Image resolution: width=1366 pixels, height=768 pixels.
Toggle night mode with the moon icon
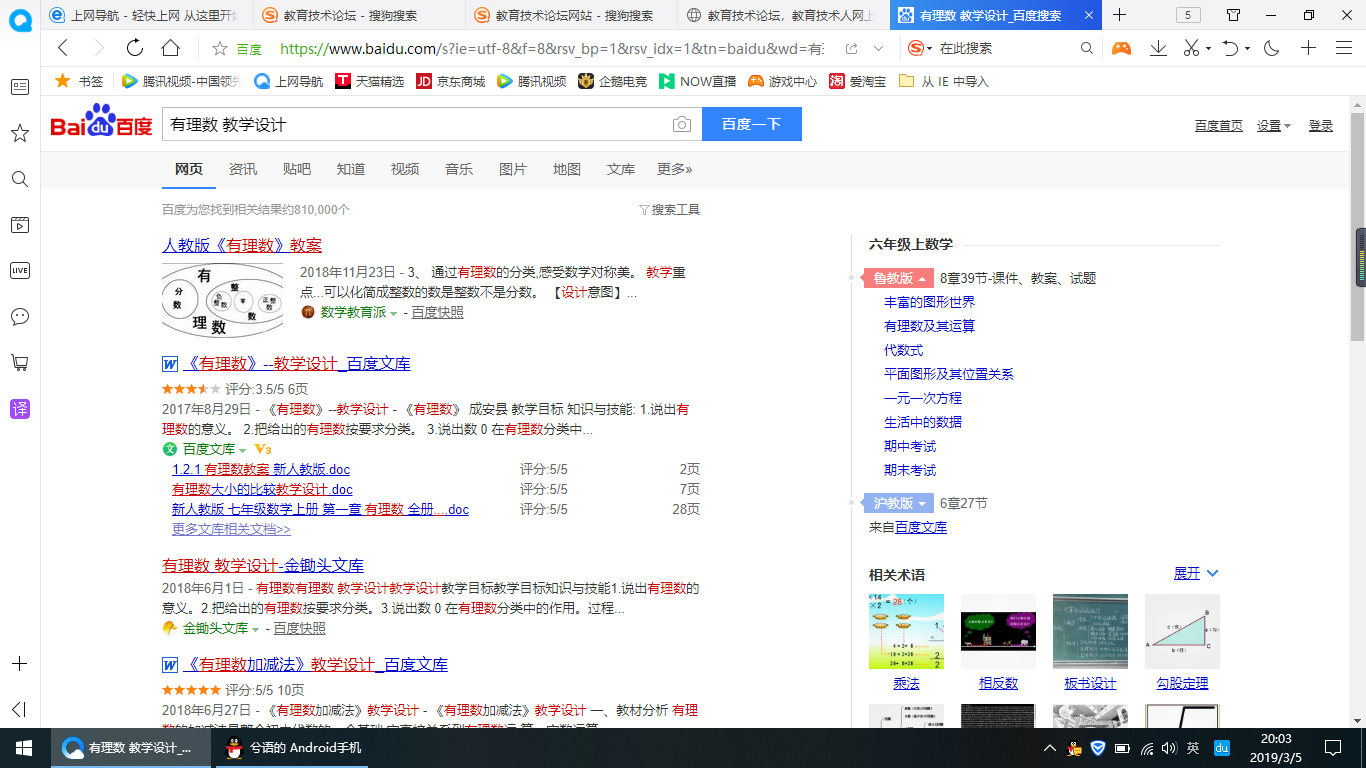point(1272,48)
